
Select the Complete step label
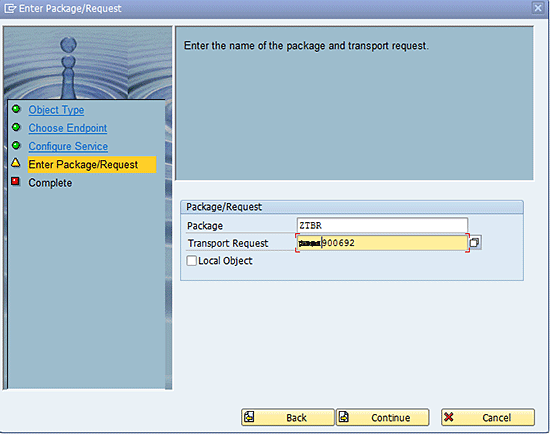point(50,183)
